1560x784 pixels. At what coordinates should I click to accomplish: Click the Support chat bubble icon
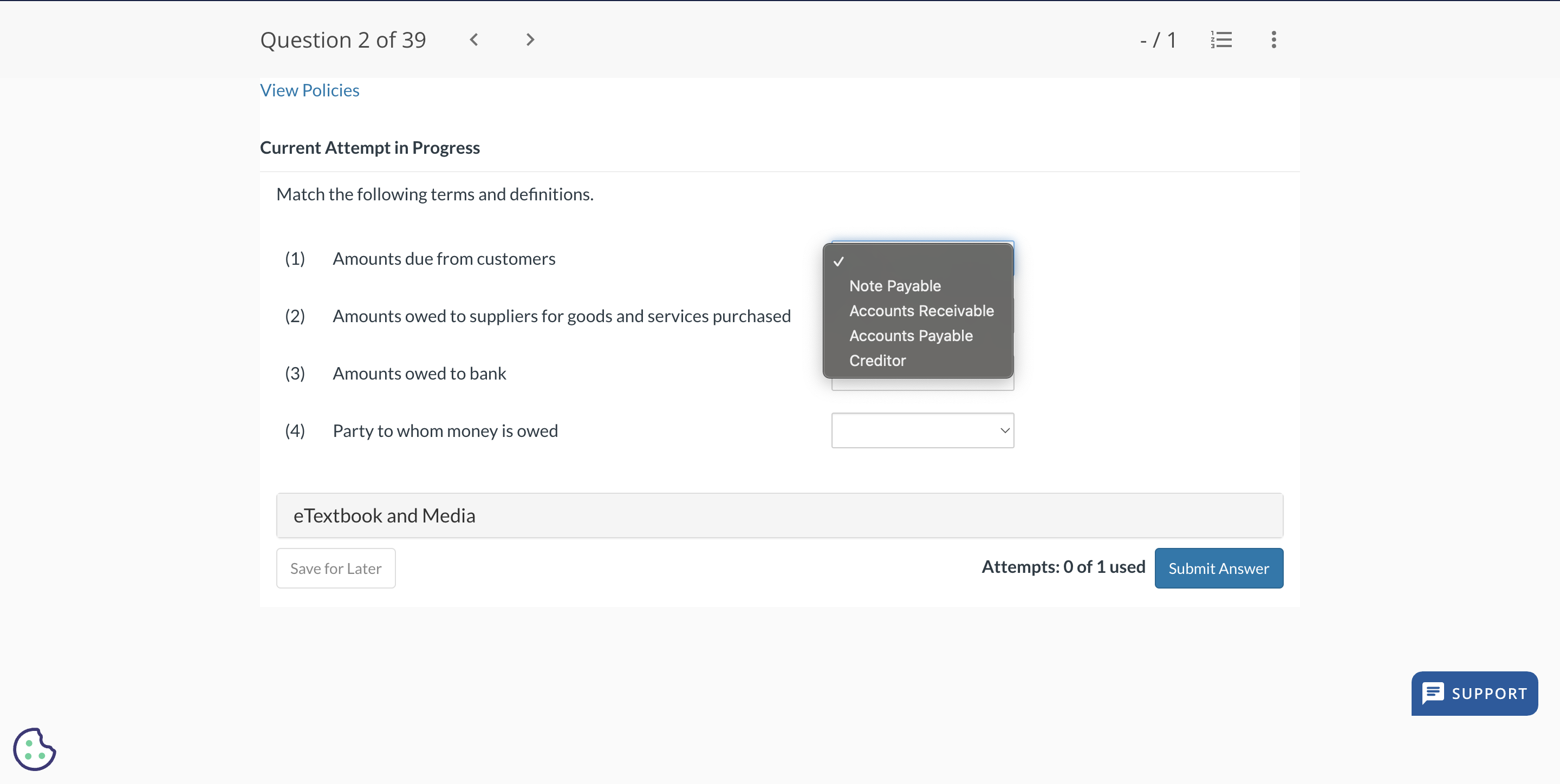1433,692
